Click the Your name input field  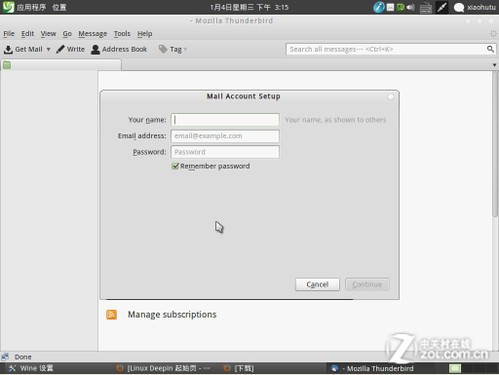pyautogui.click(x=225, y=120)
